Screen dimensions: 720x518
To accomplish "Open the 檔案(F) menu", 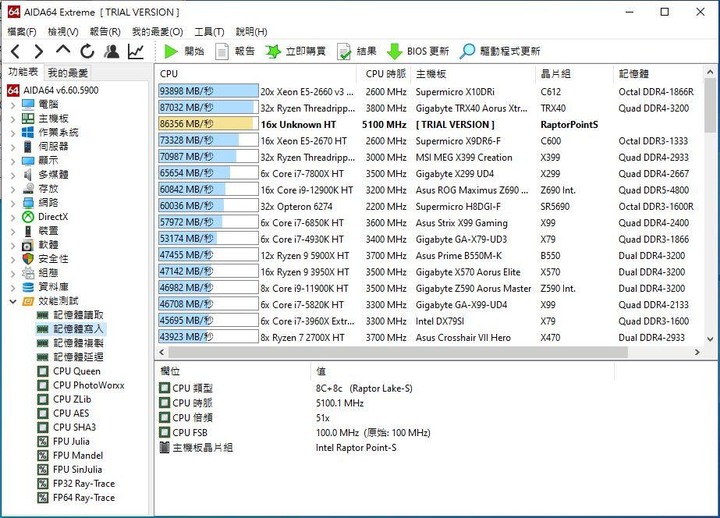I will pyautogui.click(x=22, y=32).
